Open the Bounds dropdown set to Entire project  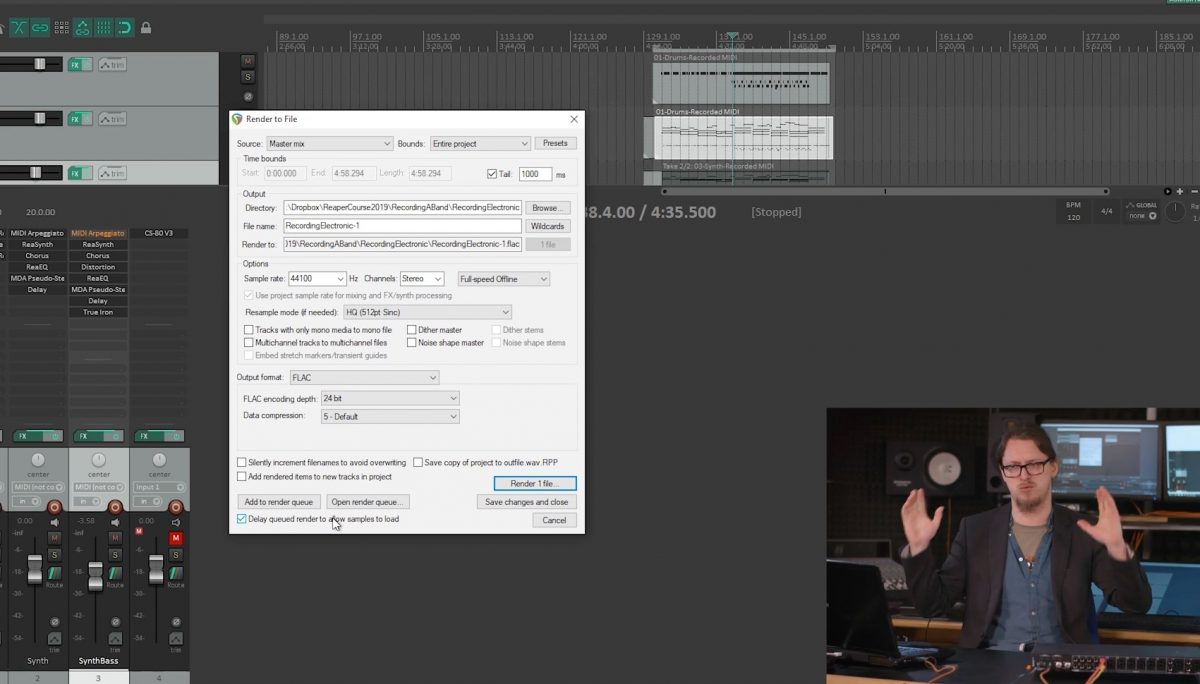479,143
